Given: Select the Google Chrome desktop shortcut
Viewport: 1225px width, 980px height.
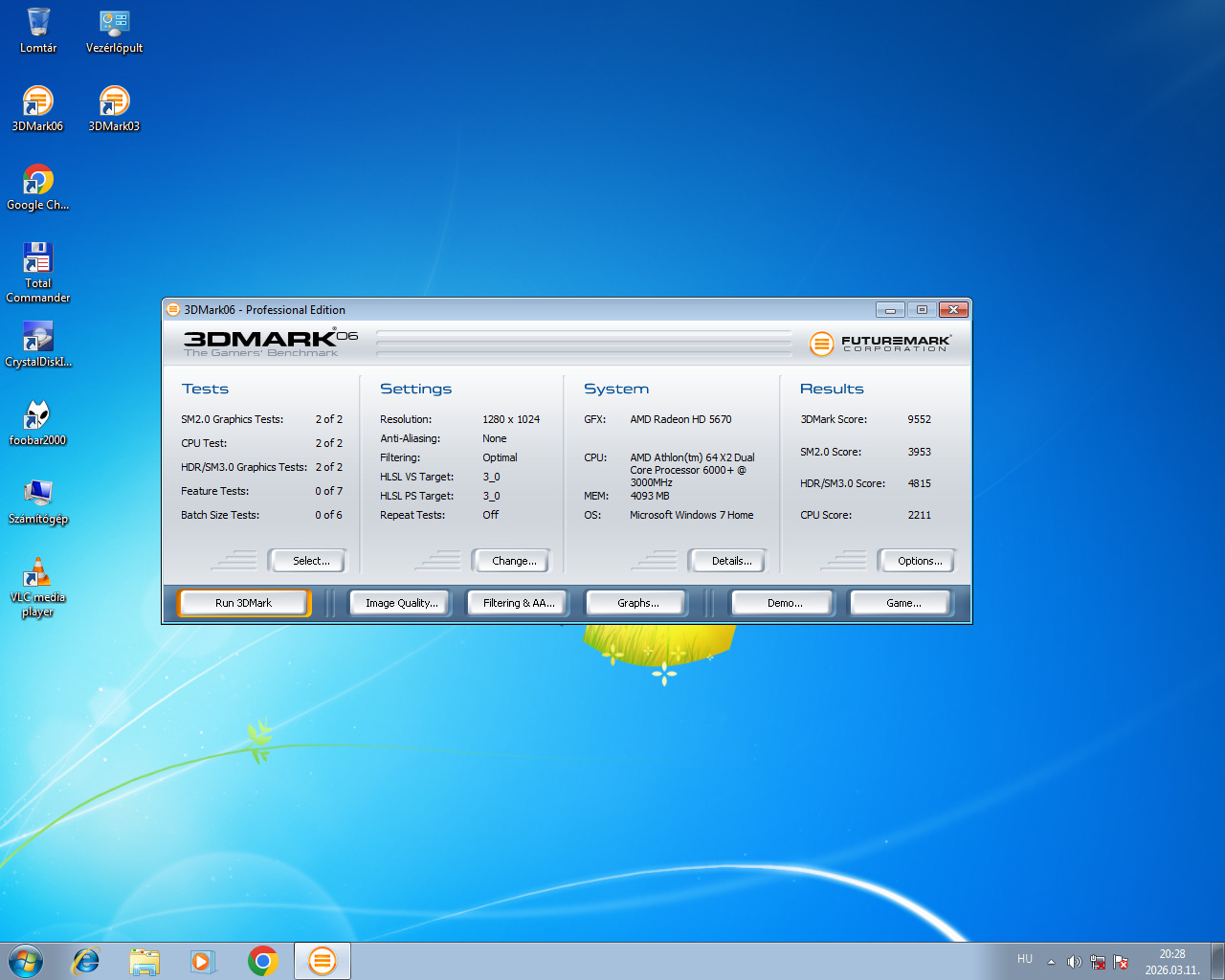Looking at the screenshot, I should (x=38, y=188).
